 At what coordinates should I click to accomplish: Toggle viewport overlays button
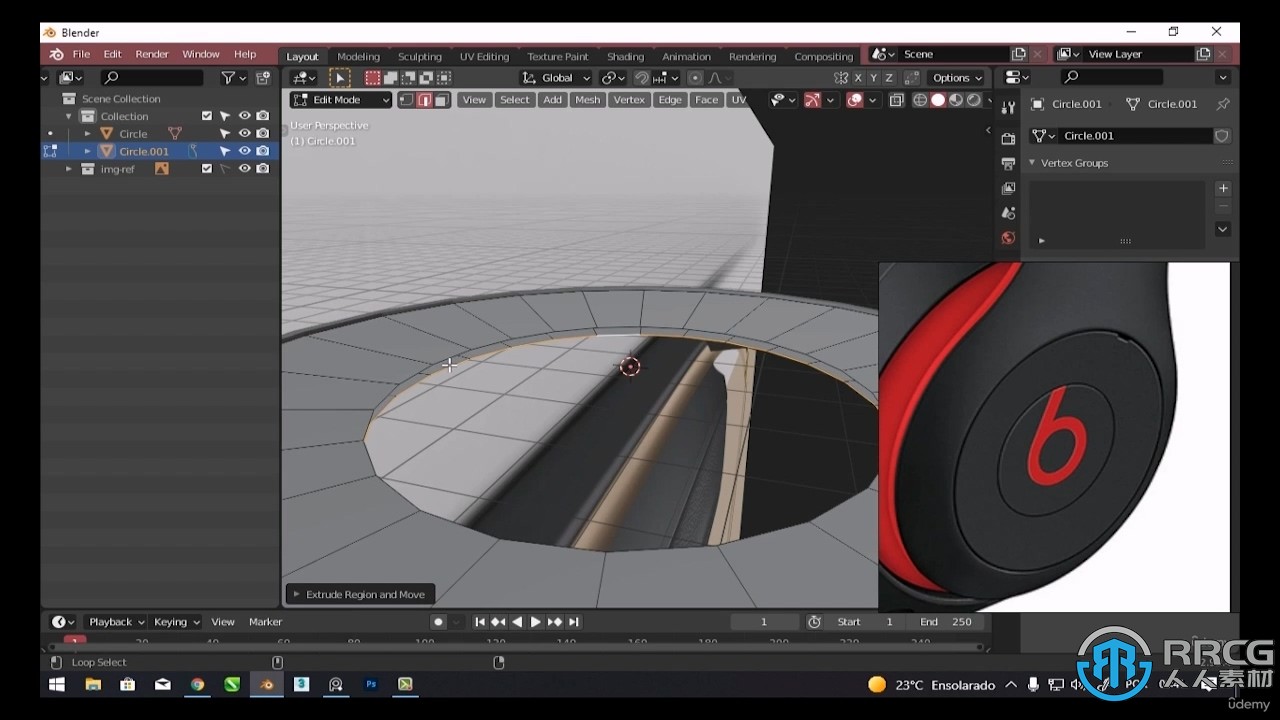click(854, 100)
